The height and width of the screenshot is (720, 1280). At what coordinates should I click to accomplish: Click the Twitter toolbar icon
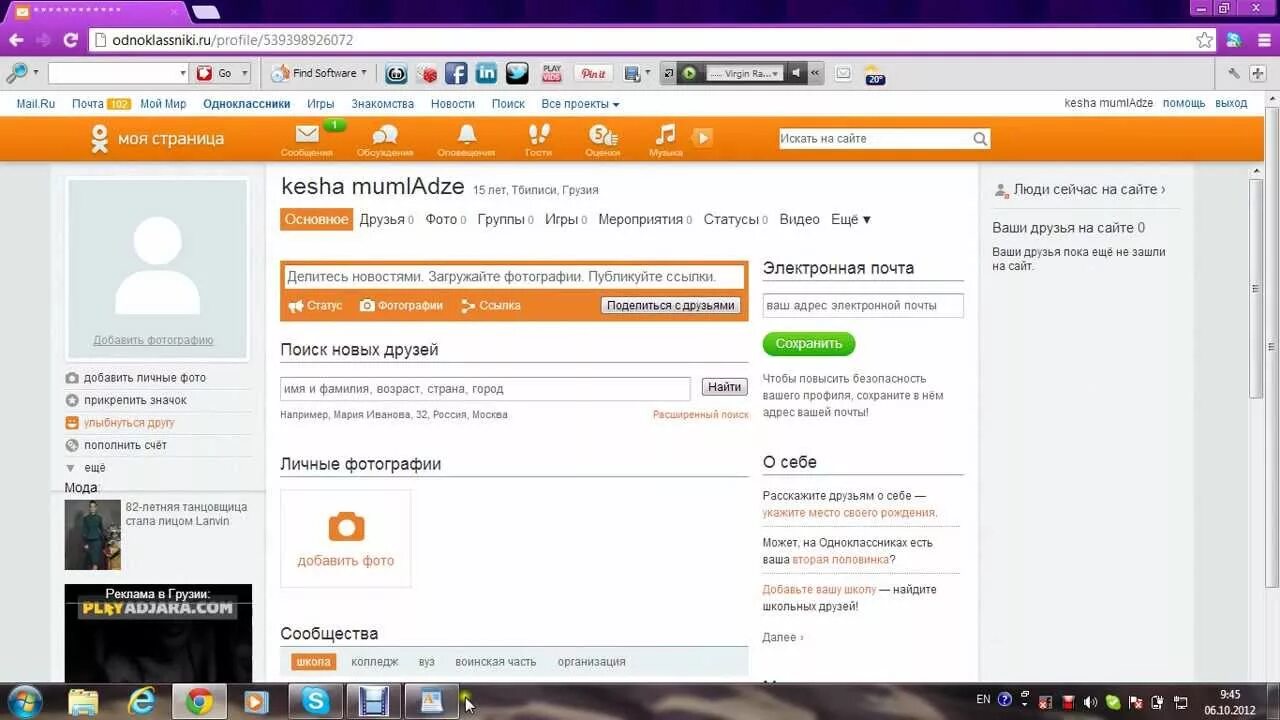point(517,73)
